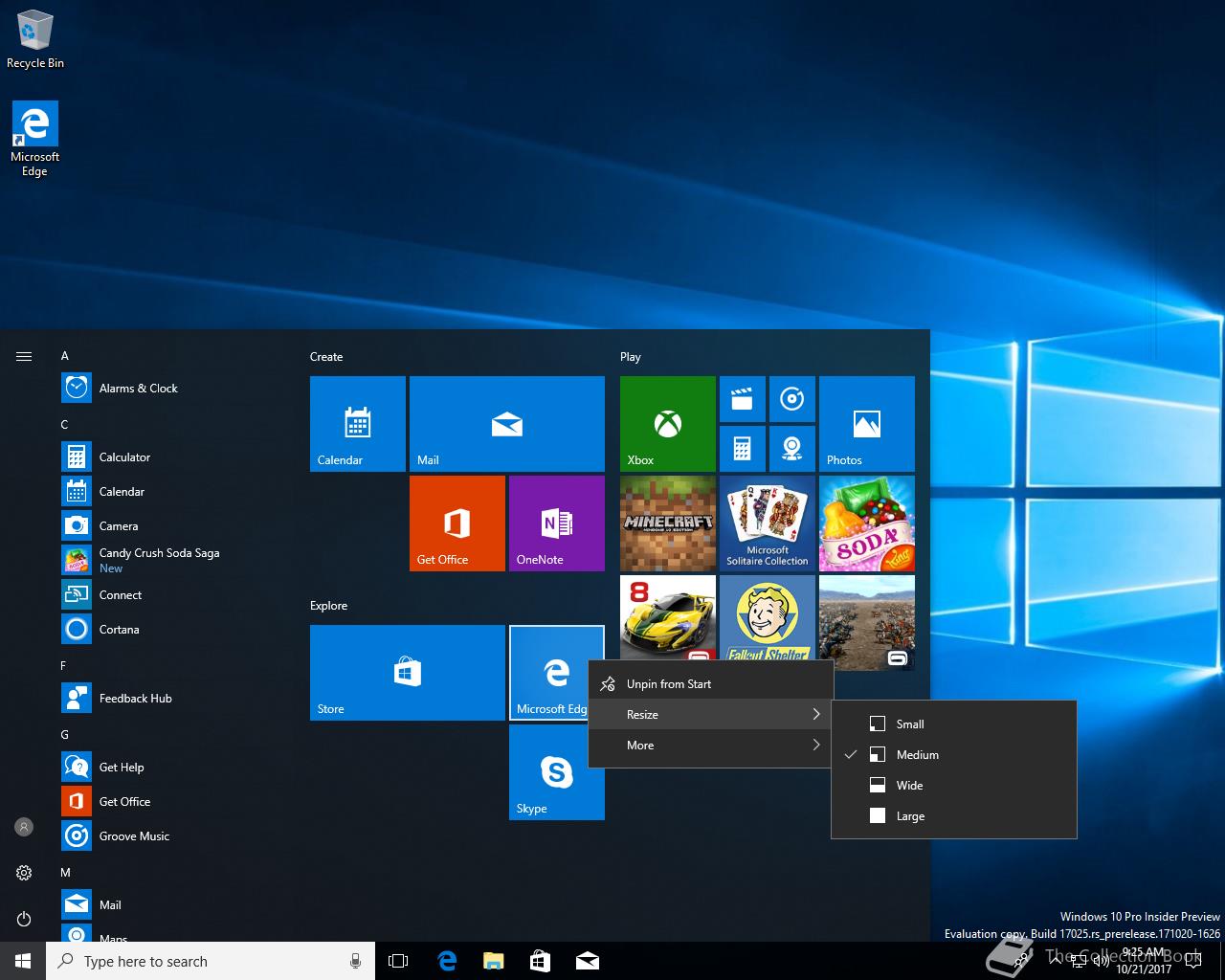
Task: Click the microphone icon in search box
Action: pyautogui.click(x=355, y=961)
